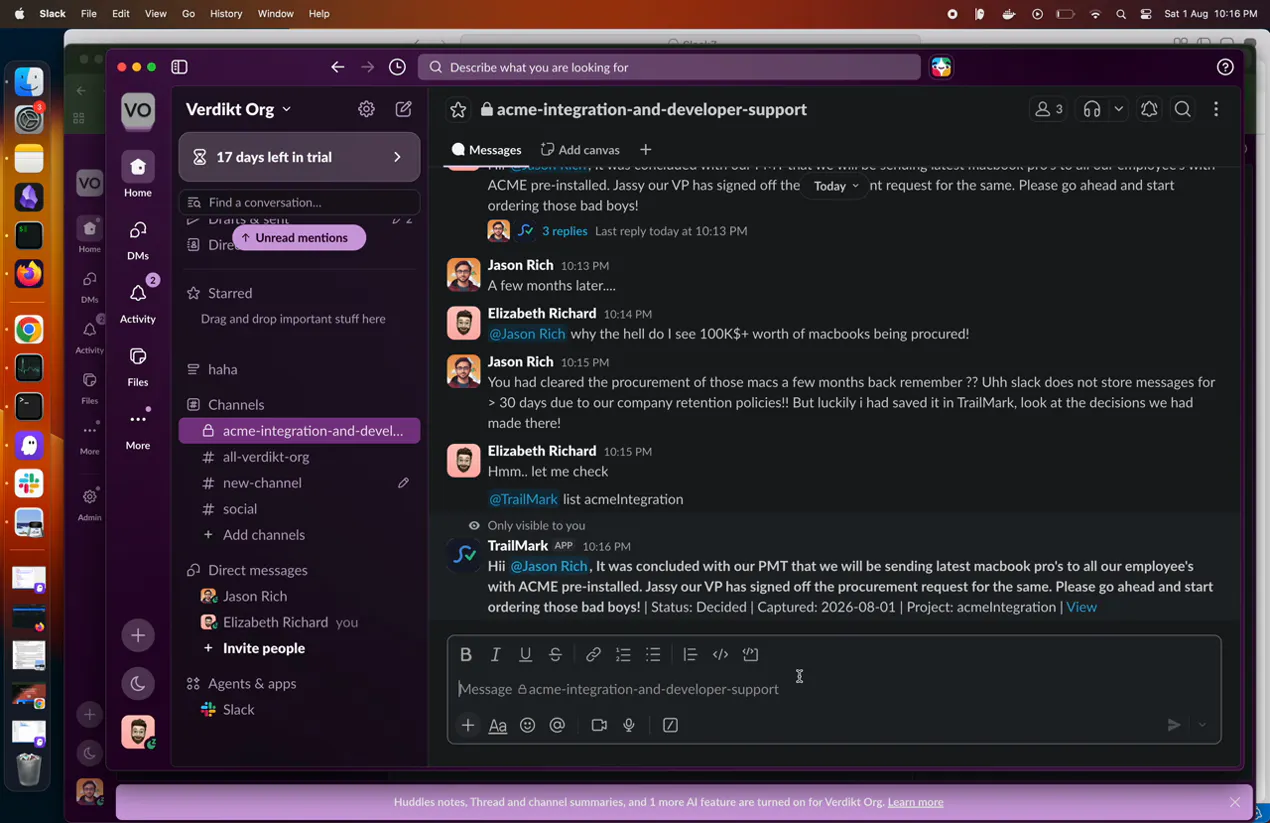The width and height of the screenshot is (1270, 823).
Task: Open the Home tab in rail
Action: click(138, 175)
